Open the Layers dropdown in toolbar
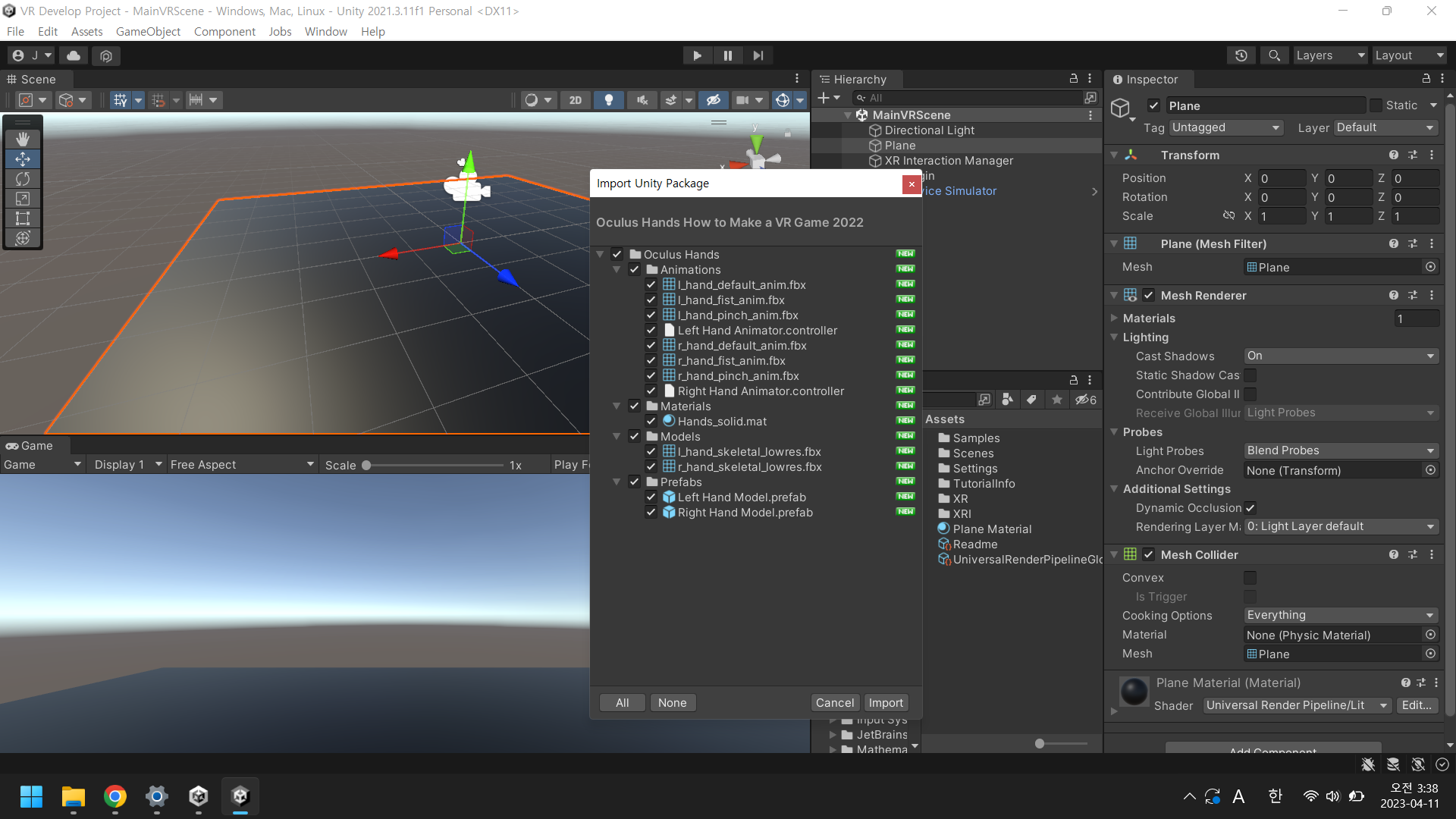This screenshot has height=819, width=1456. coord(1330,55)
